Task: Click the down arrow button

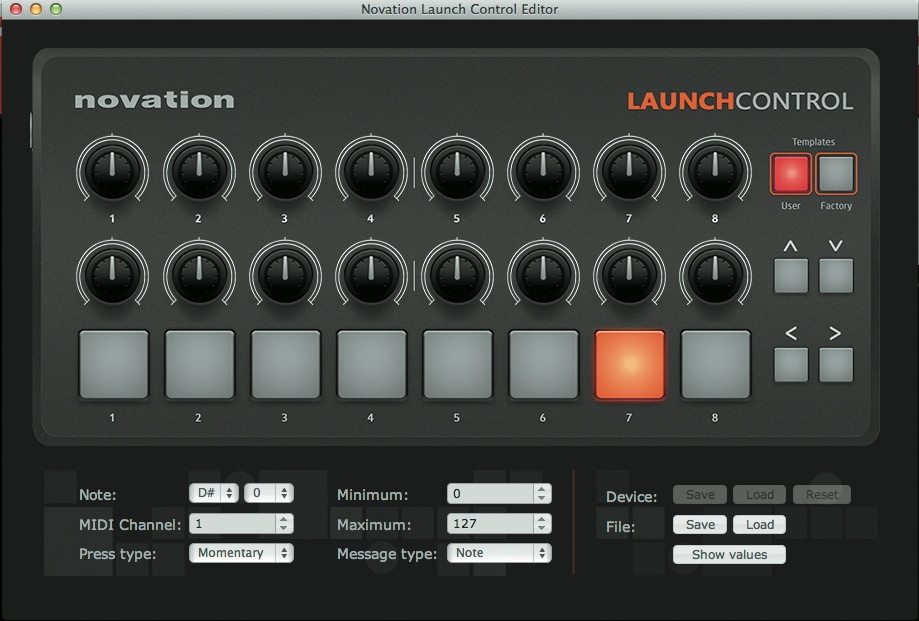Action: (x=836, y=276)
